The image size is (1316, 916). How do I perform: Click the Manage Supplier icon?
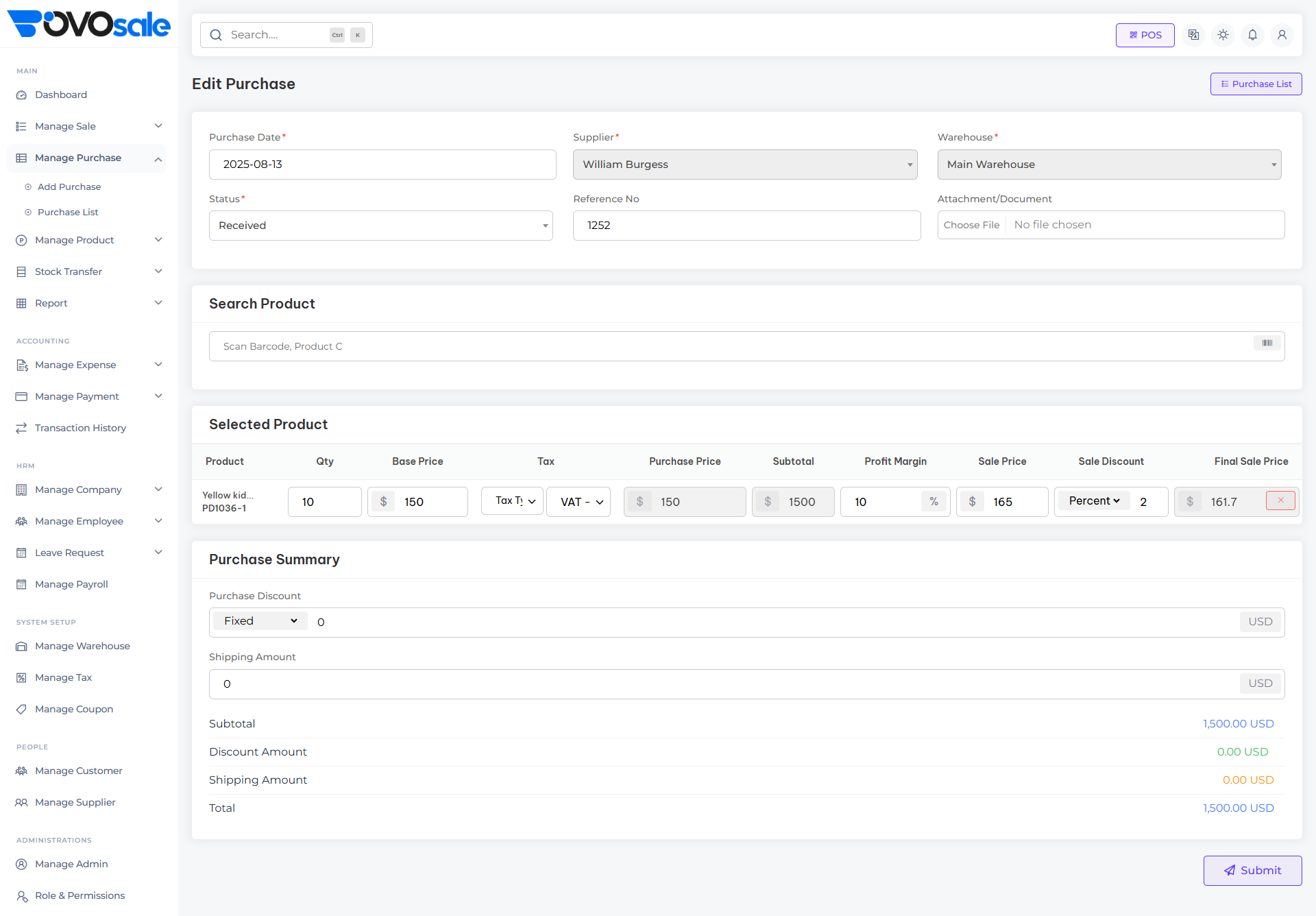[x=21, y=803]
